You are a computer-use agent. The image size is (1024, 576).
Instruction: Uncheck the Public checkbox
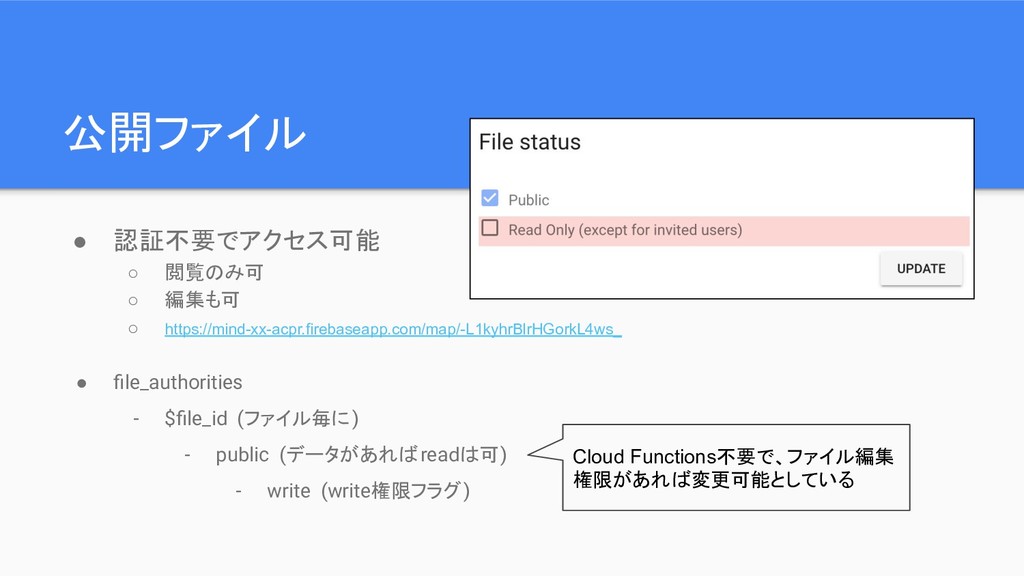490,198
